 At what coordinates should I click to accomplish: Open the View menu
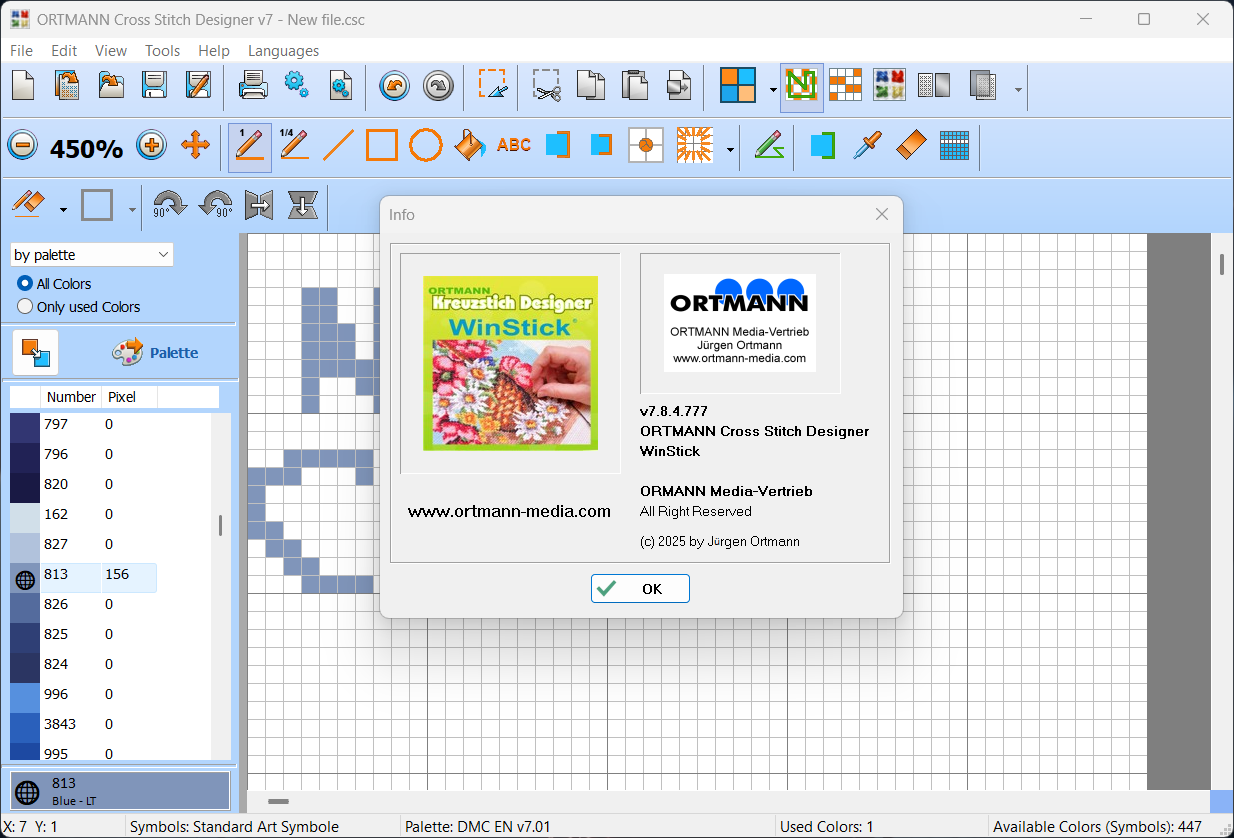coord(111,50)
